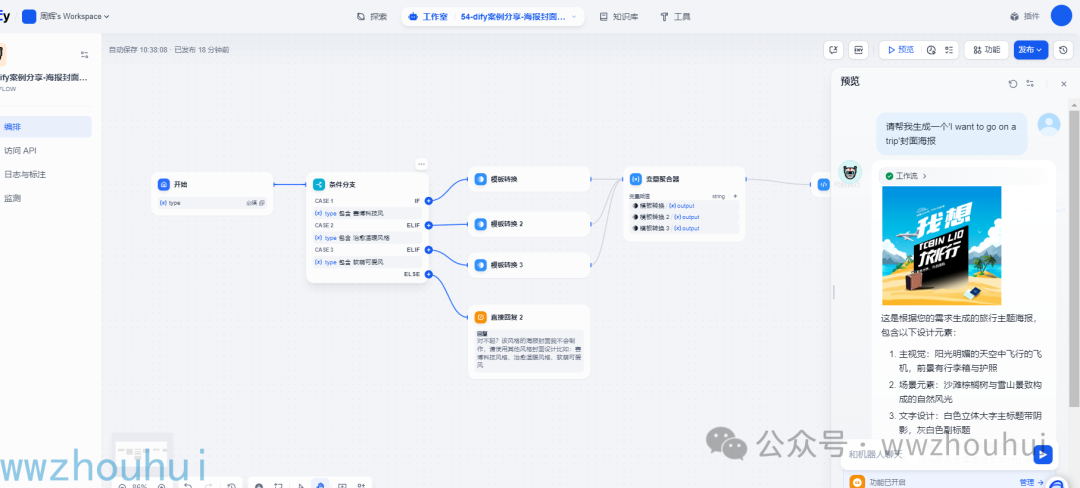Expand the 工作流 process details
This screenshot has width=1080, height=488.
click(906, 176)
